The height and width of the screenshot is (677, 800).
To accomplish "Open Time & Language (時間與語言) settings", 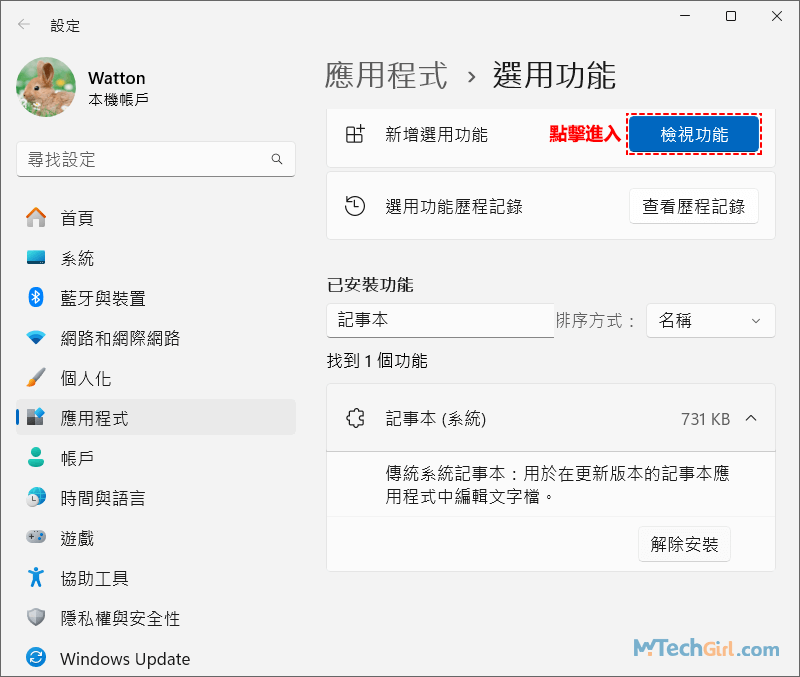I will click(x=102, y=498).
